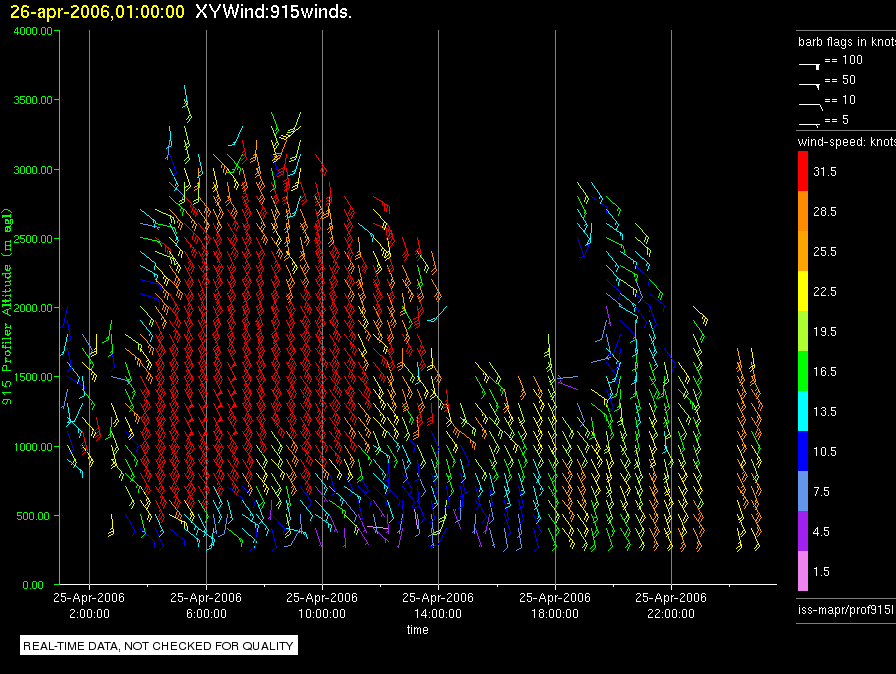Viewport: 896px width, 674px height.
Task: Click the iss-mapr/prof915 source label
Action: (x=845, y=610)
